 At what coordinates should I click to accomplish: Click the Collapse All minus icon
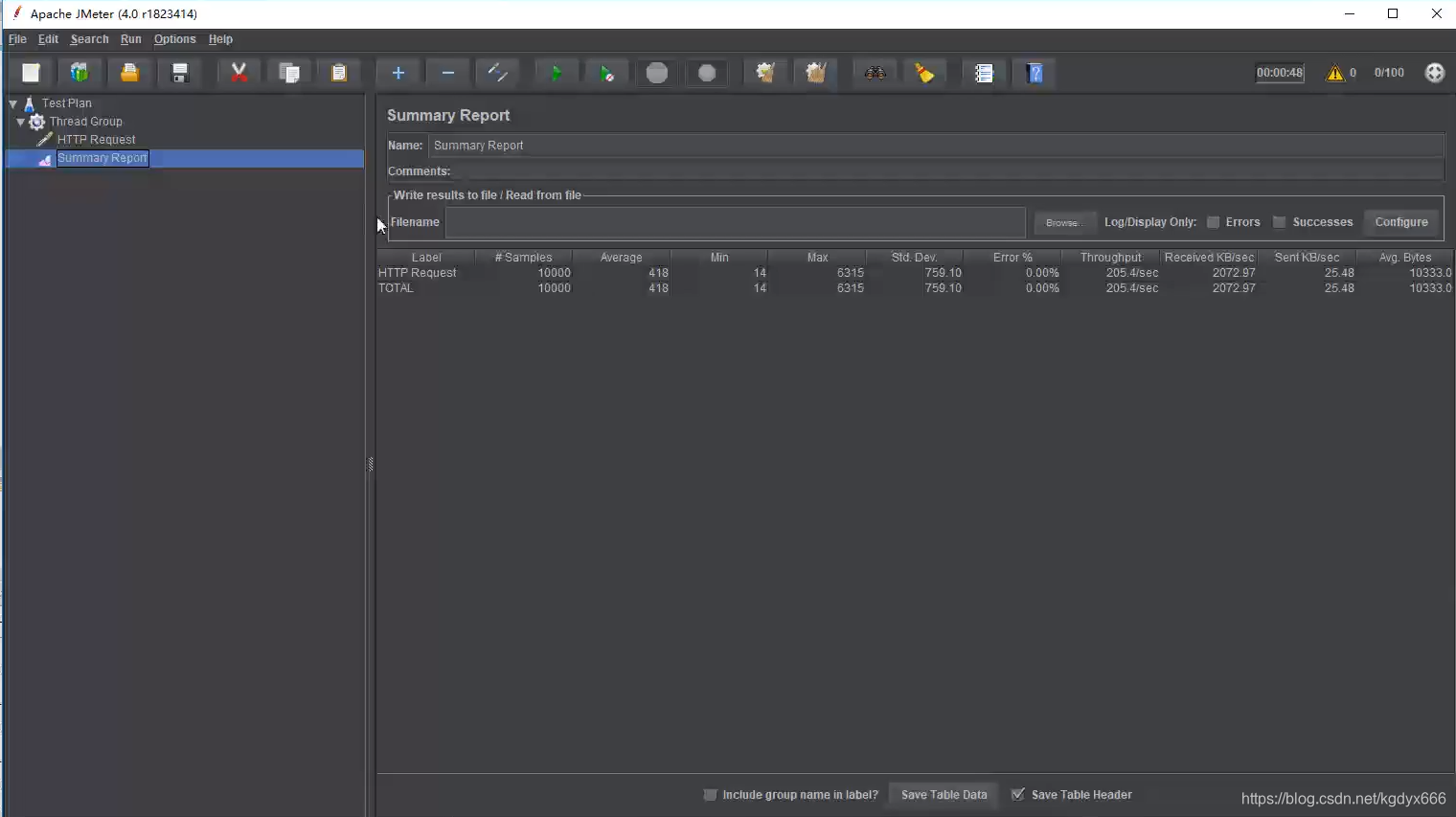pyautogui.click(x=448, y=73)
